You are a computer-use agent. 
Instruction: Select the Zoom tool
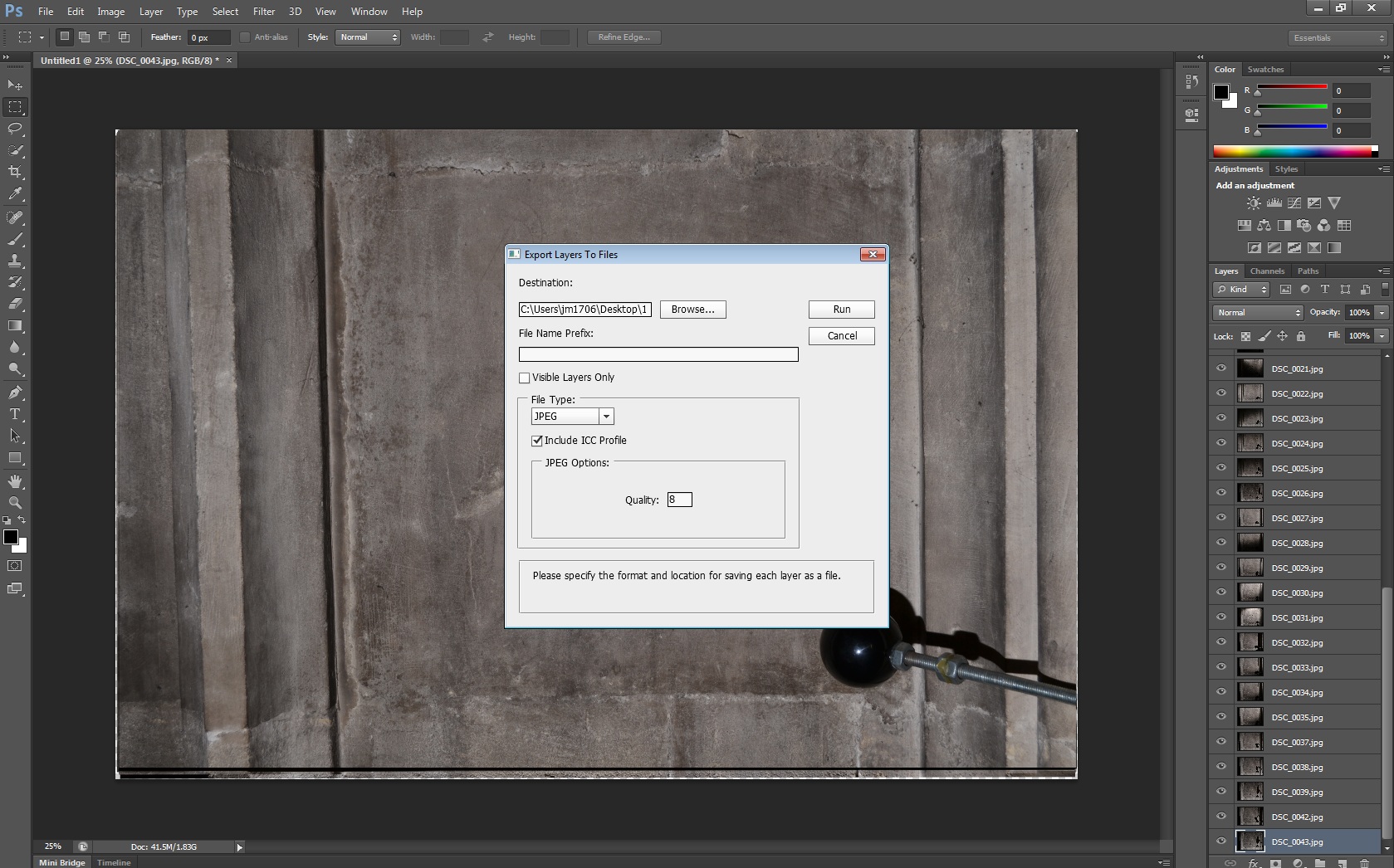(15, 503)
